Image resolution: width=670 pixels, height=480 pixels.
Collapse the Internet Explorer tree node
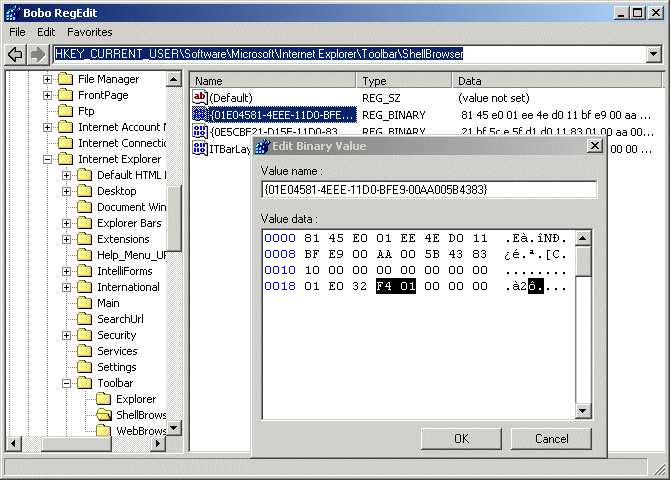click(48, 159)
